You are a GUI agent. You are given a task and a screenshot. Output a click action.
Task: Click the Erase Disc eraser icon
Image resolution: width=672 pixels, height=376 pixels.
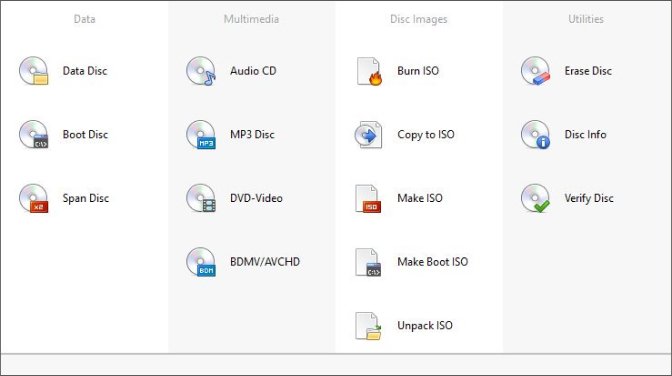point(535,71)
